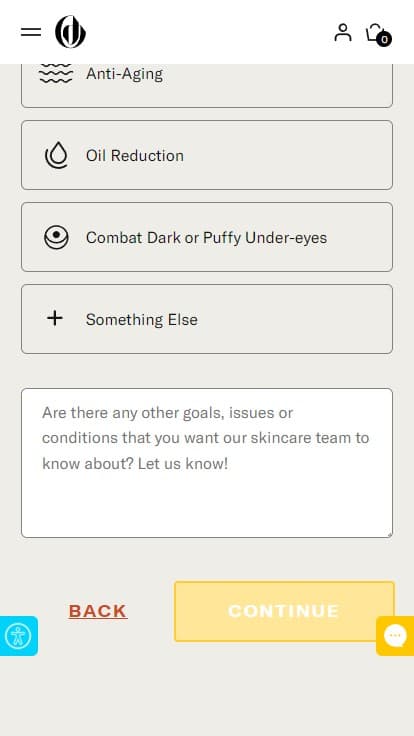Choose Combat Dark or Puffy Under-eyes
This screenshot has height=736, width=414.
(207, 237)
